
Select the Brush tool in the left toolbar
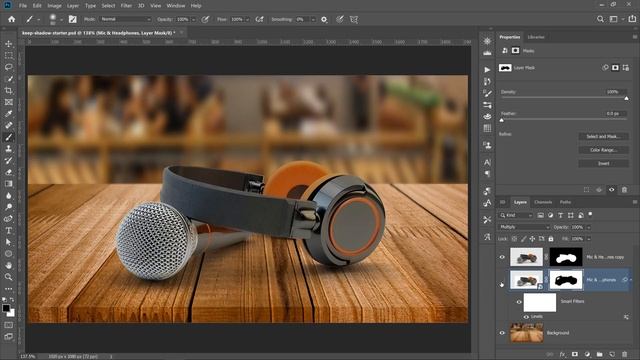9,137
